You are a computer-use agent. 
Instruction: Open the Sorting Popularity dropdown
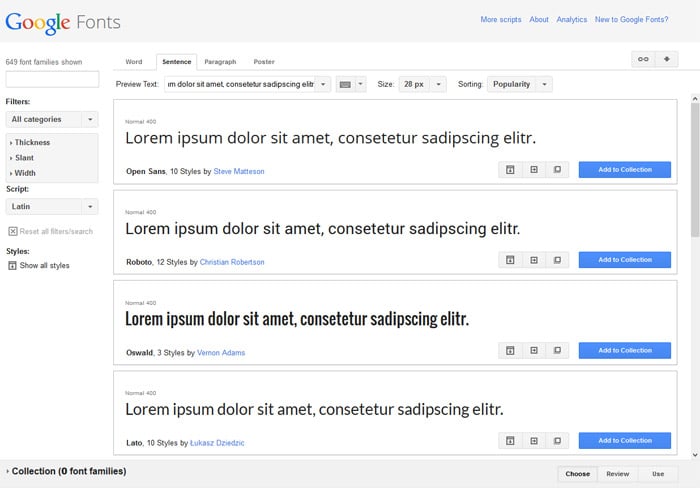pos(519,85)
